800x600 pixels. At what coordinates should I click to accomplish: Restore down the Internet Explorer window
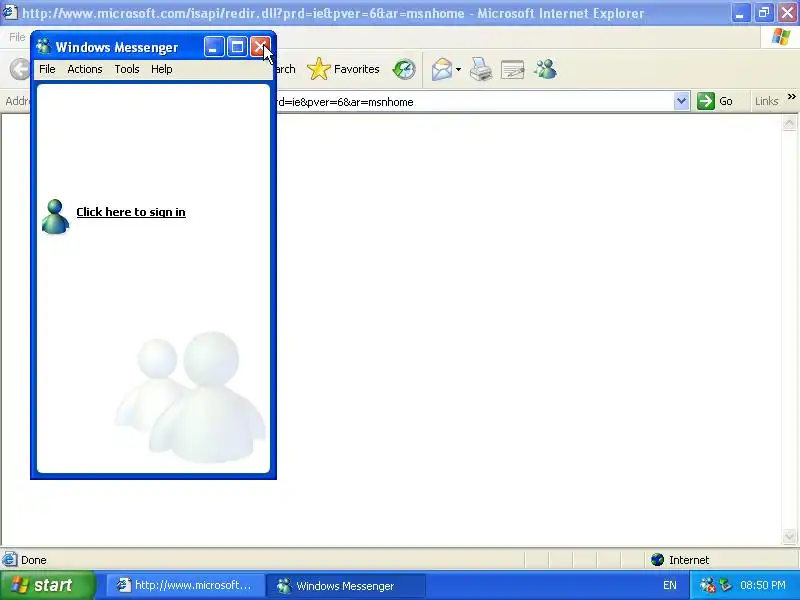point(764,13)
